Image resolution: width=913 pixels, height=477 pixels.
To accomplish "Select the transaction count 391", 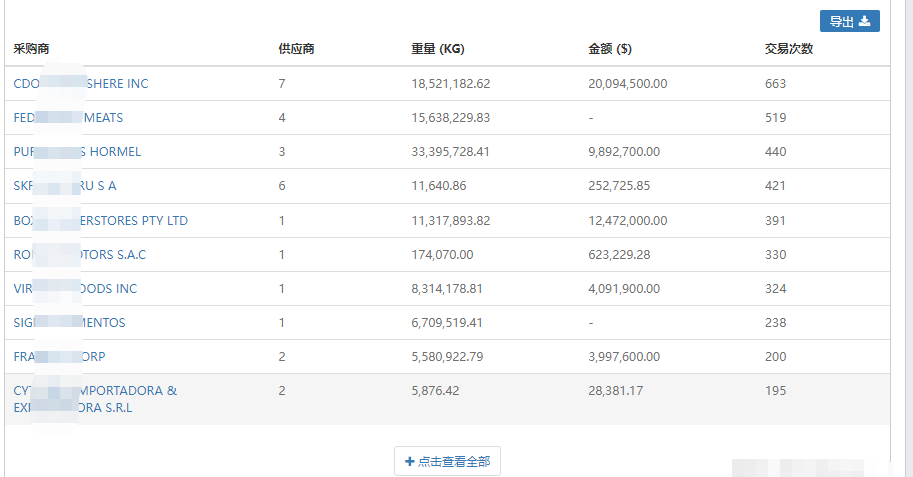I will tap(776, 221).
